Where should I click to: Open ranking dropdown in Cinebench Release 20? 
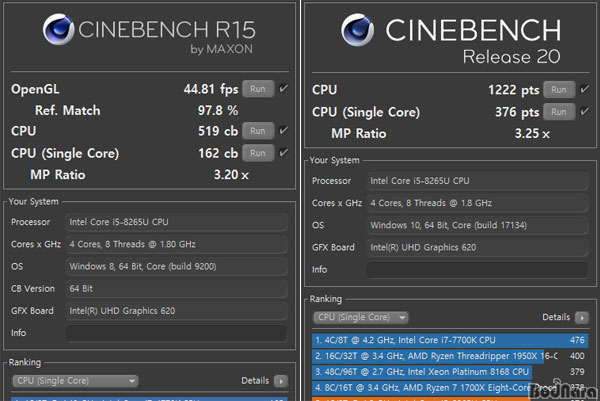pyautogui.click(x=361, y=317)
